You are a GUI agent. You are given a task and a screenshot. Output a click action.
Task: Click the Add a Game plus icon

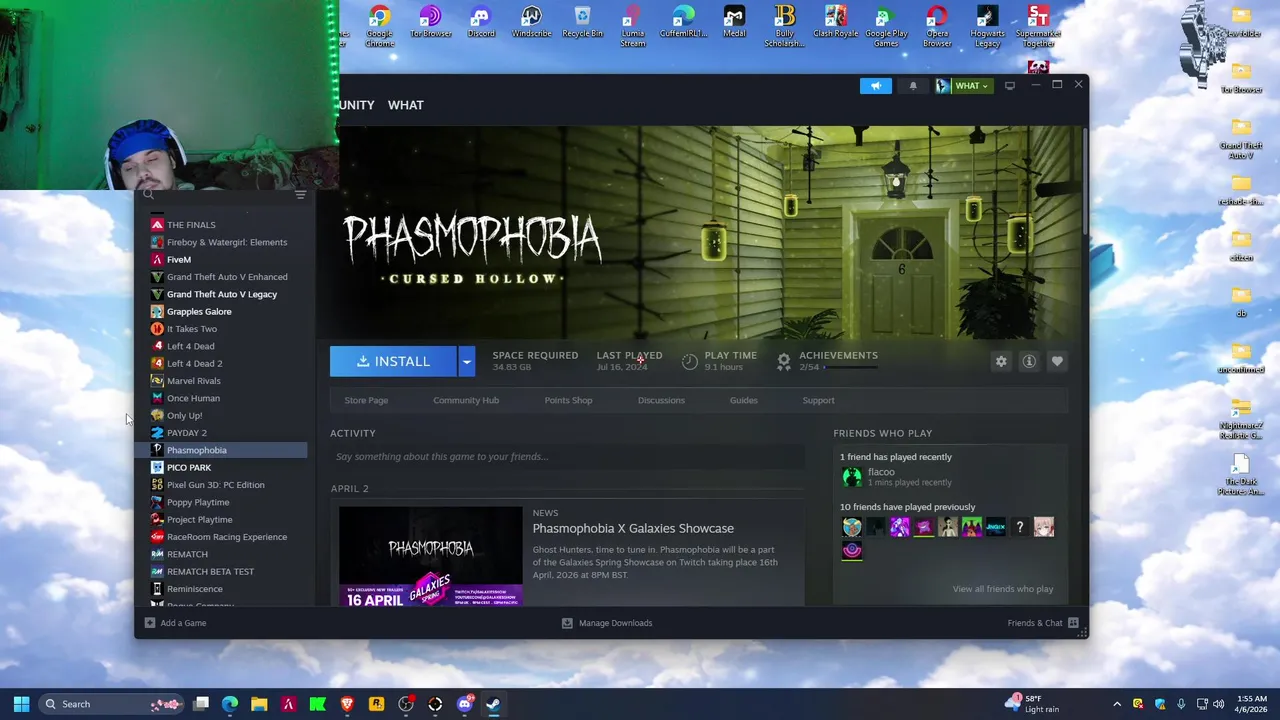pos(150,623)
